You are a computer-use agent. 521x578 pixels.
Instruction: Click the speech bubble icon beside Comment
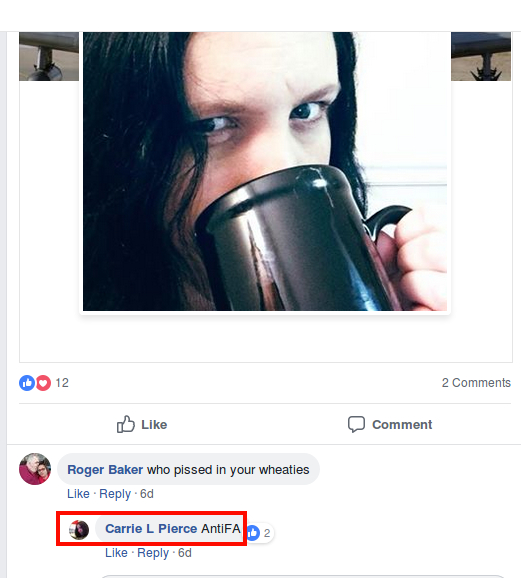[356, 424]
